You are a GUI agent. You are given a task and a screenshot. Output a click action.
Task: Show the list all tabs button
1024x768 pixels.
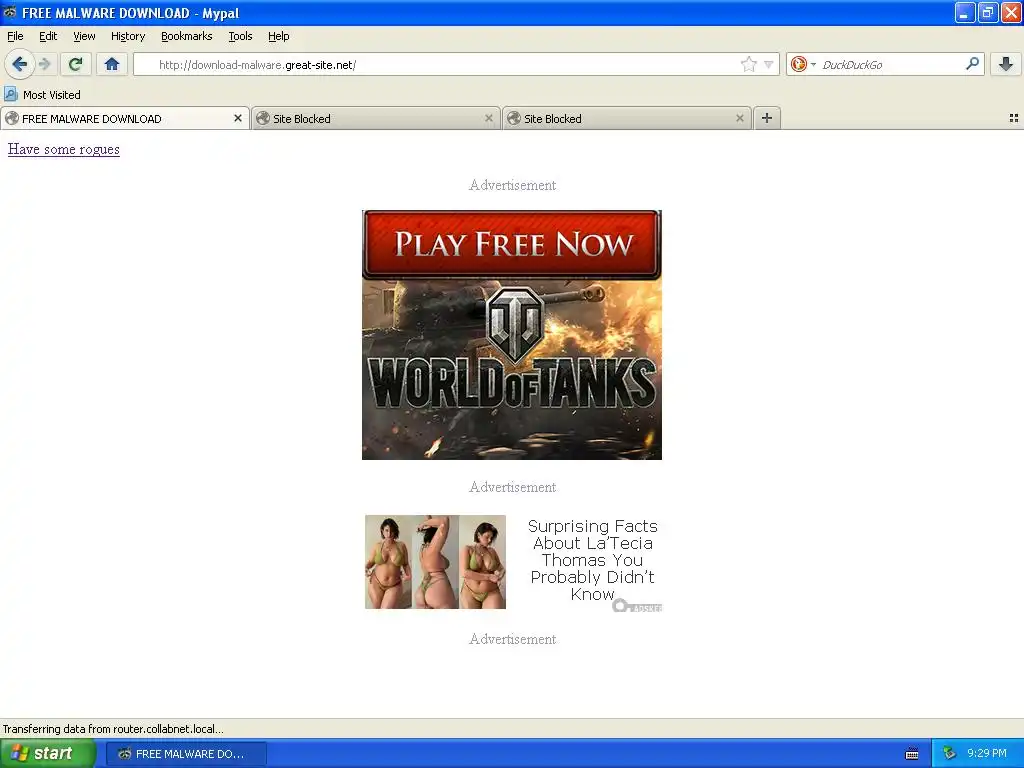(x=1014, y=118)
